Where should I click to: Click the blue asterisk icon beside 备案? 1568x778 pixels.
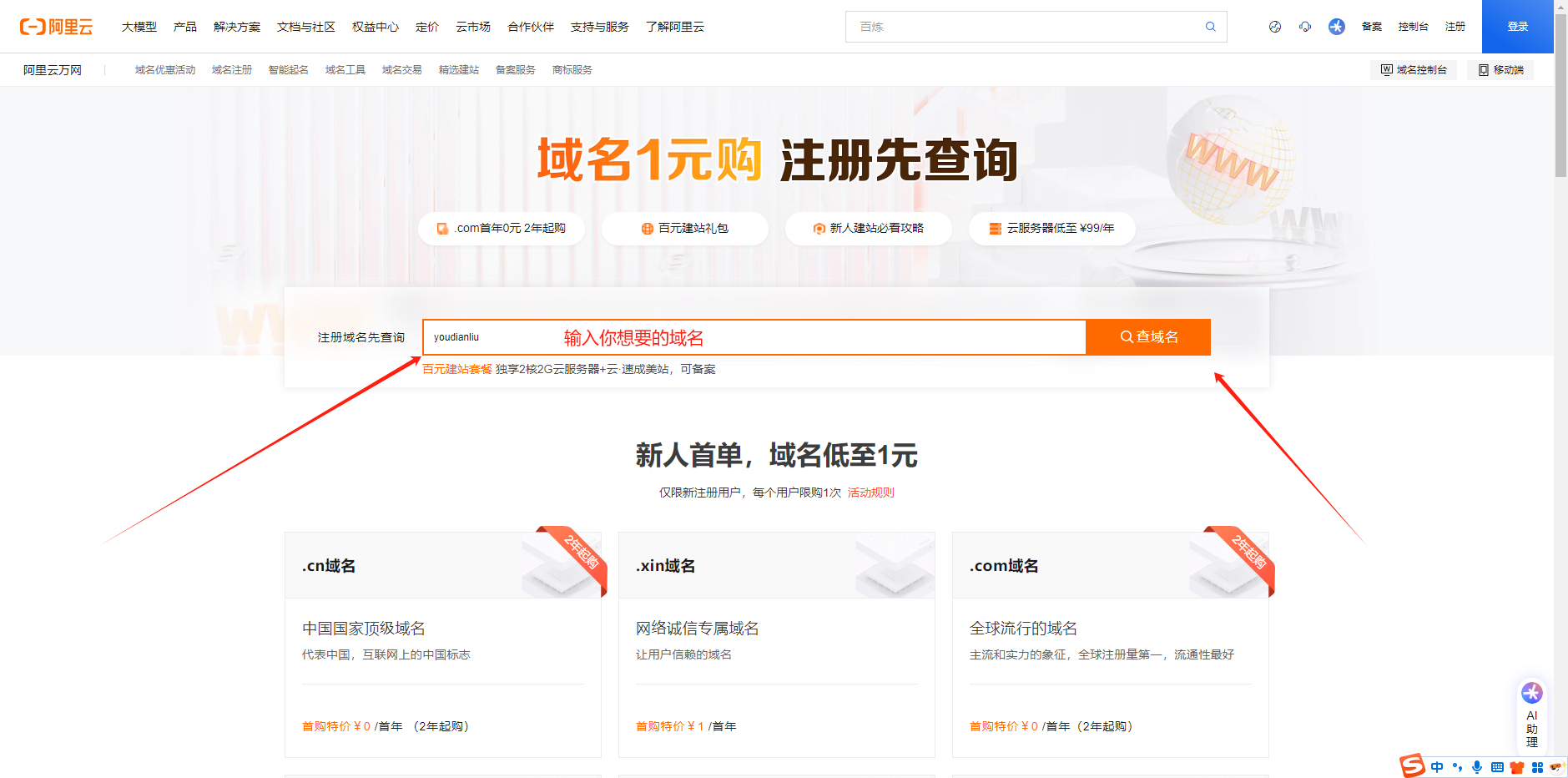click(x=1337, y=26)
